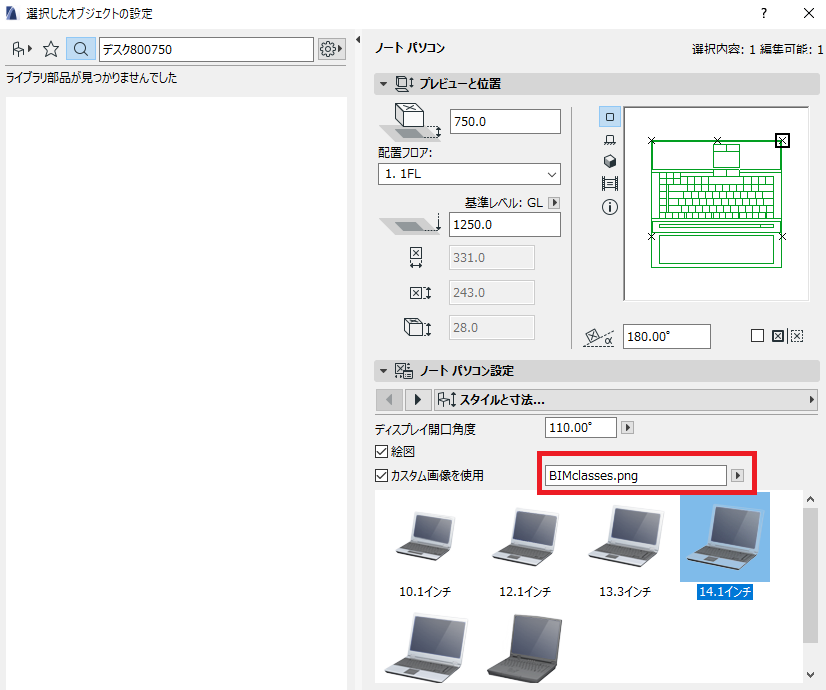Viewport: 826px width, 690px height.
Task: Select the 12.1インチ laptop thumbnail
Action: 525,548
